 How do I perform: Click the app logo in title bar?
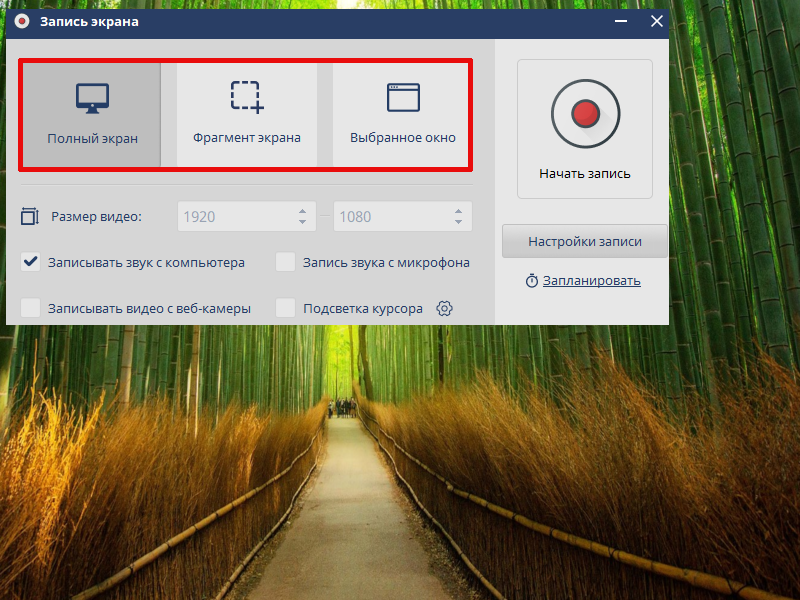21,21
